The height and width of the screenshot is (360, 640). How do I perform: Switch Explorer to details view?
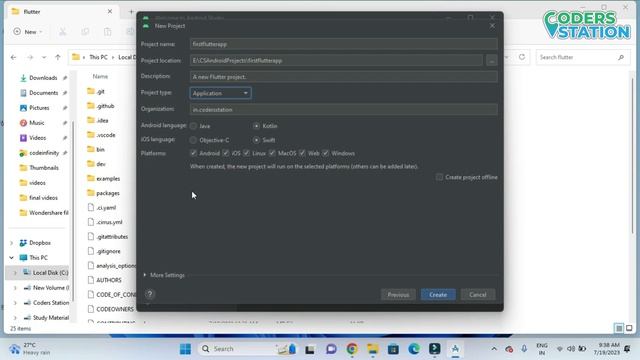point(619,328)
